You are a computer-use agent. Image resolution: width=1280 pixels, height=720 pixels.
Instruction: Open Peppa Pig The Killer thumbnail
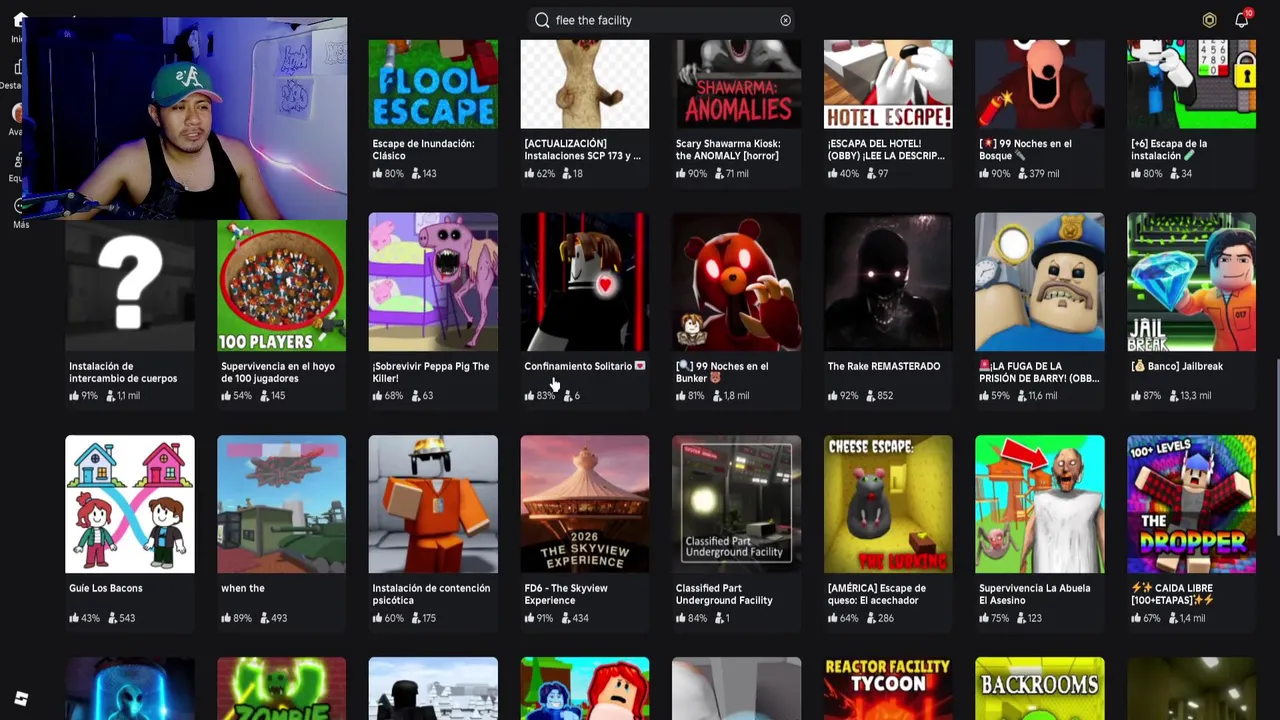coord(433,282)
